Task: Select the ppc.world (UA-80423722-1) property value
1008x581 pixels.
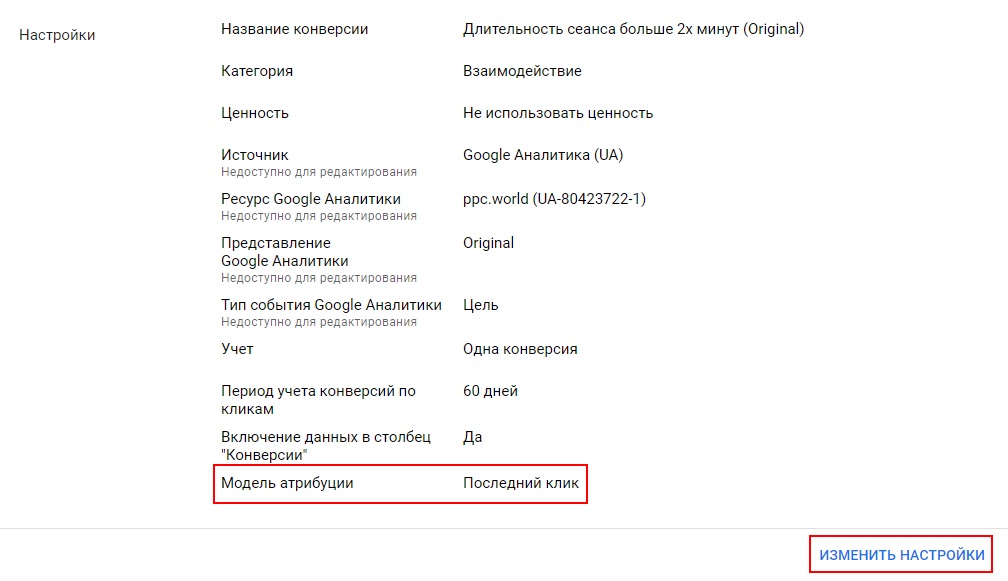Action: [x=554, y=199]
